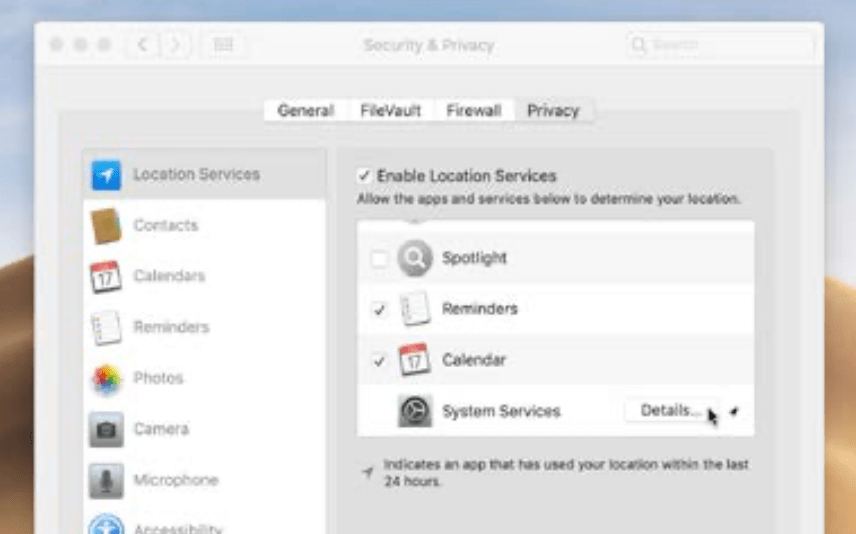Click the Details… button for System Services
The width and height of the screenshot is (856, 534).
[671, 411]
